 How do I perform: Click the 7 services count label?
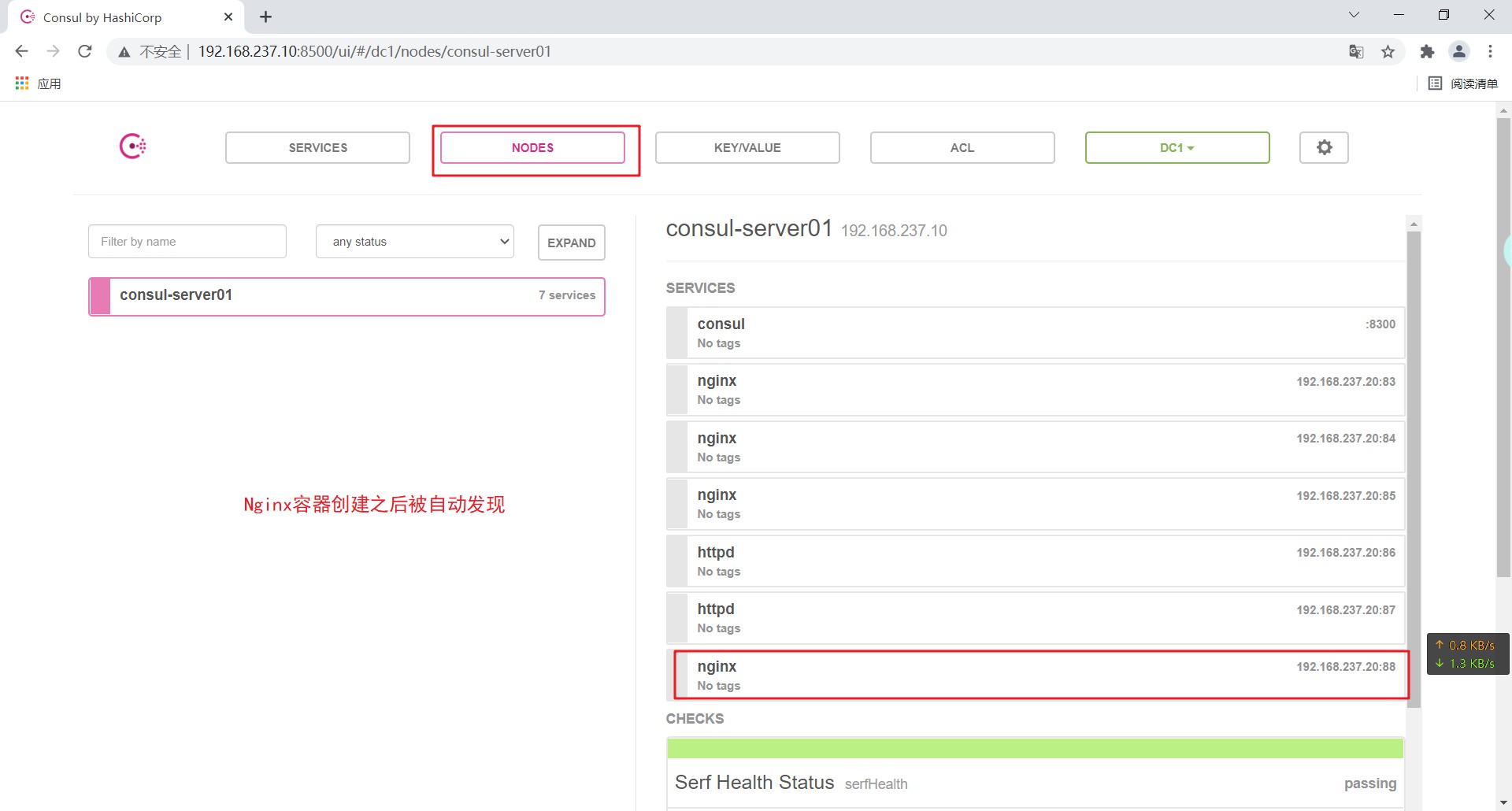click(x=567, y=295)
